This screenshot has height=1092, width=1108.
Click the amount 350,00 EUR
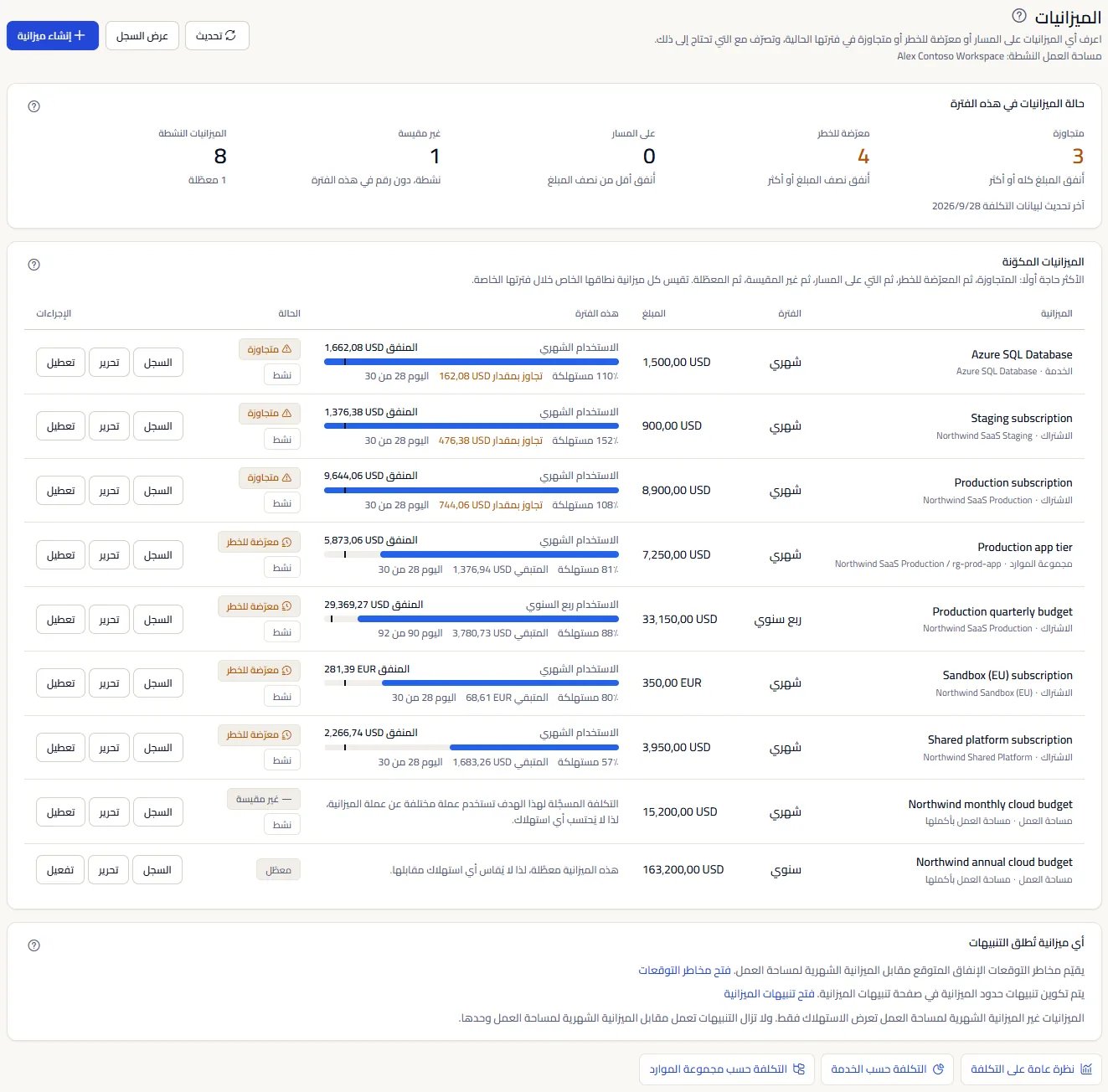673,682
